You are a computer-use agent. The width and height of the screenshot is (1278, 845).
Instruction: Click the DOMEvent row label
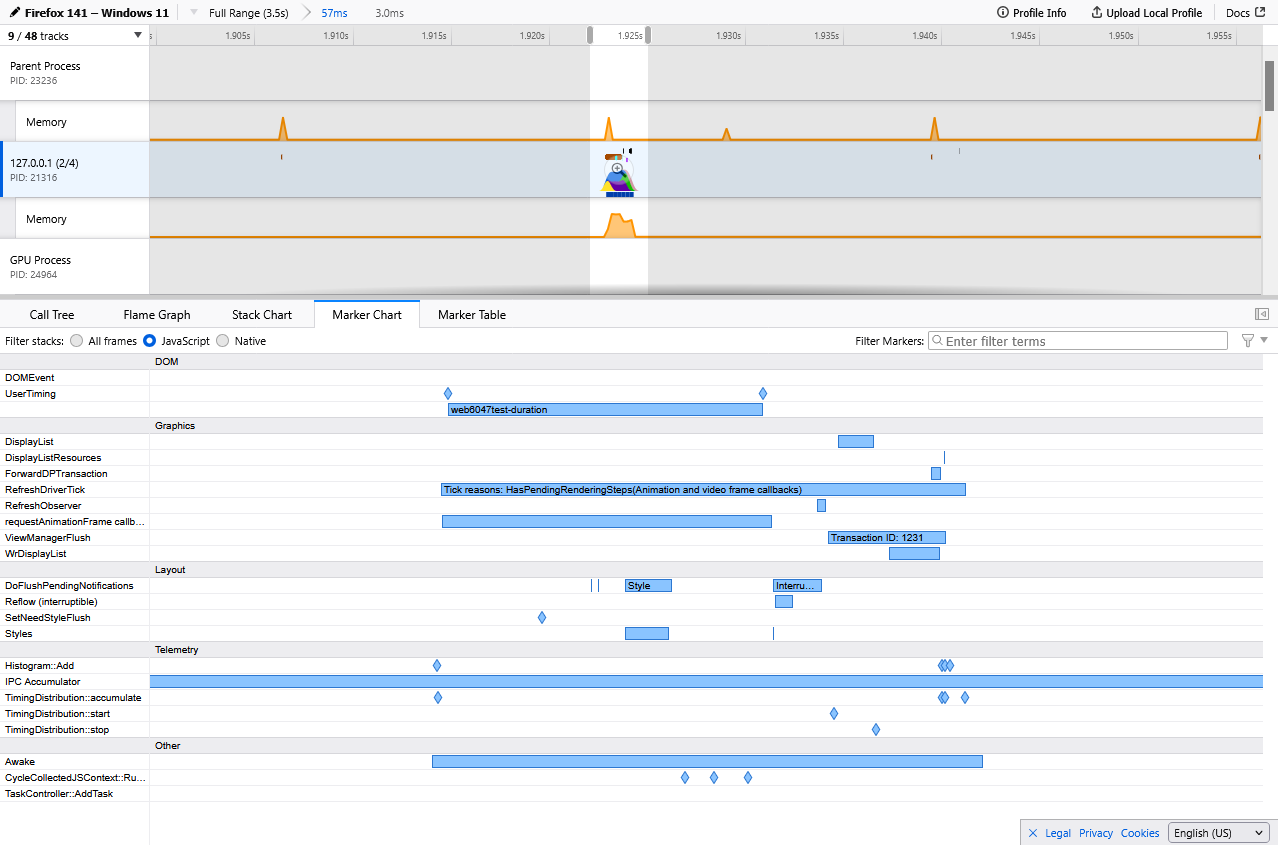coord(30,377)
